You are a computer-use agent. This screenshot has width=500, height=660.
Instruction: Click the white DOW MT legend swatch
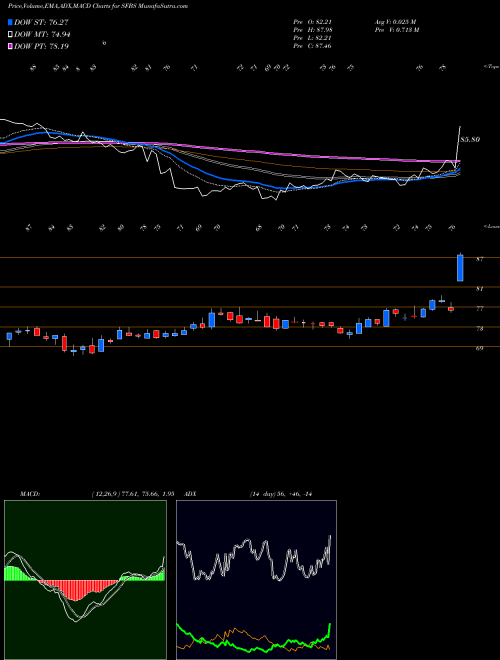11,35
